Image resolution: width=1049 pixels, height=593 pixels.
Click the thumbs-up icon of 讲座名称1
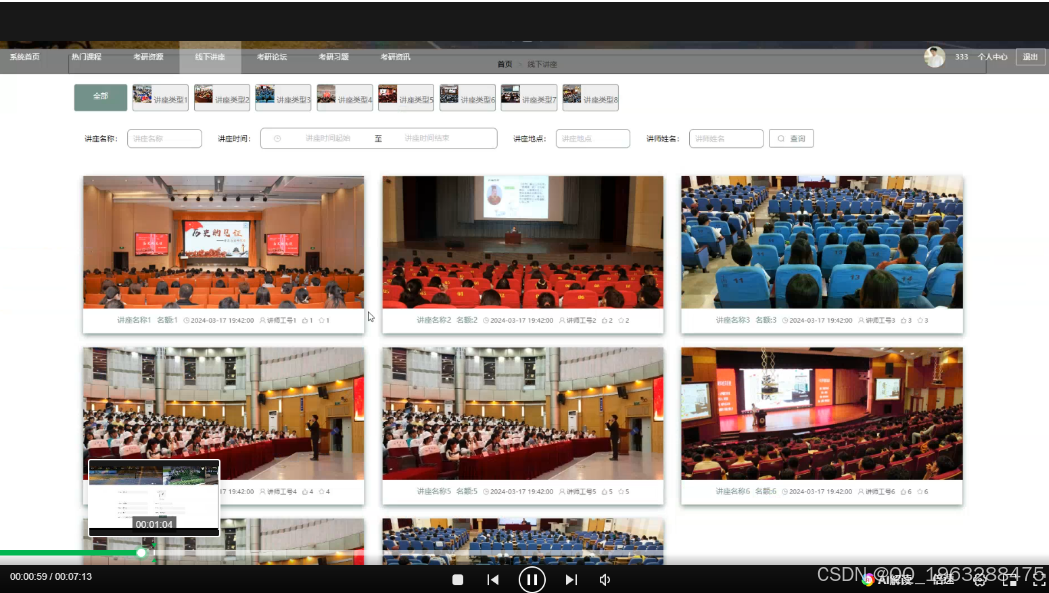(x=305, y=321)
